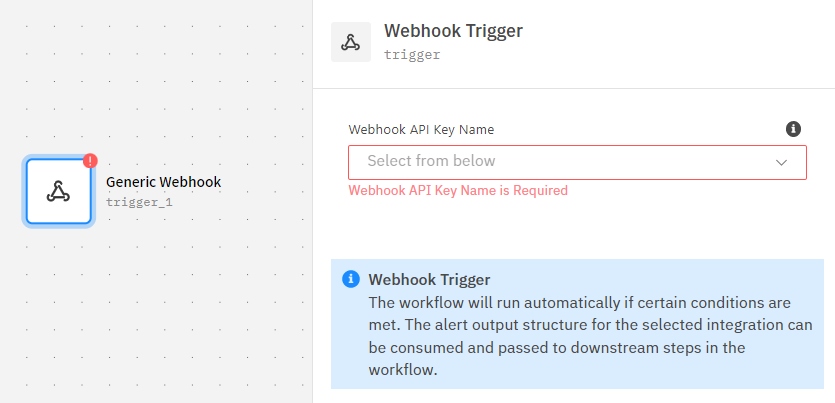Image resolution: width=835 pixels, height=403 pixels.
Task: Click the 'trigger_1' node identifier text
Action: coord(139,202)
